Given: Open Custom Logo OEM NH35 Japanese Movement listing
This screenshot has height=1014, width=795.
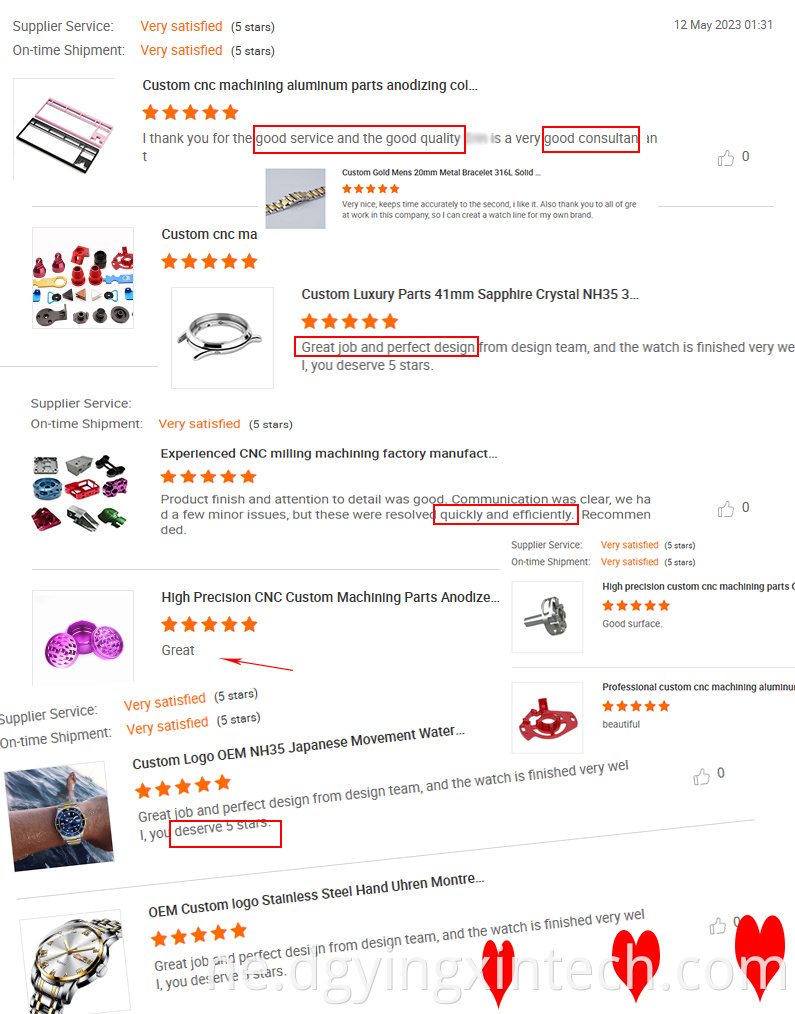Looking at the screenshot, I should coord(298,747).
